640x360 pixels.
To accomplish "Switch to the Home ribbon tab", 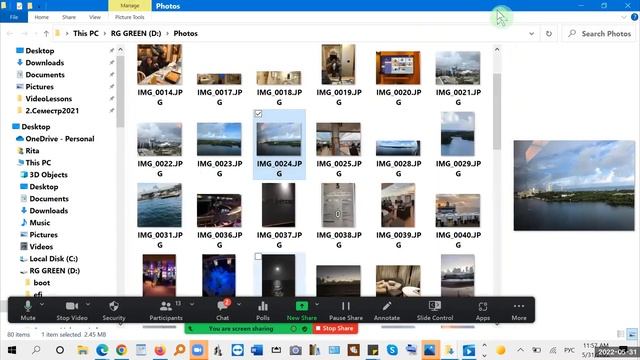I will 42,17.
